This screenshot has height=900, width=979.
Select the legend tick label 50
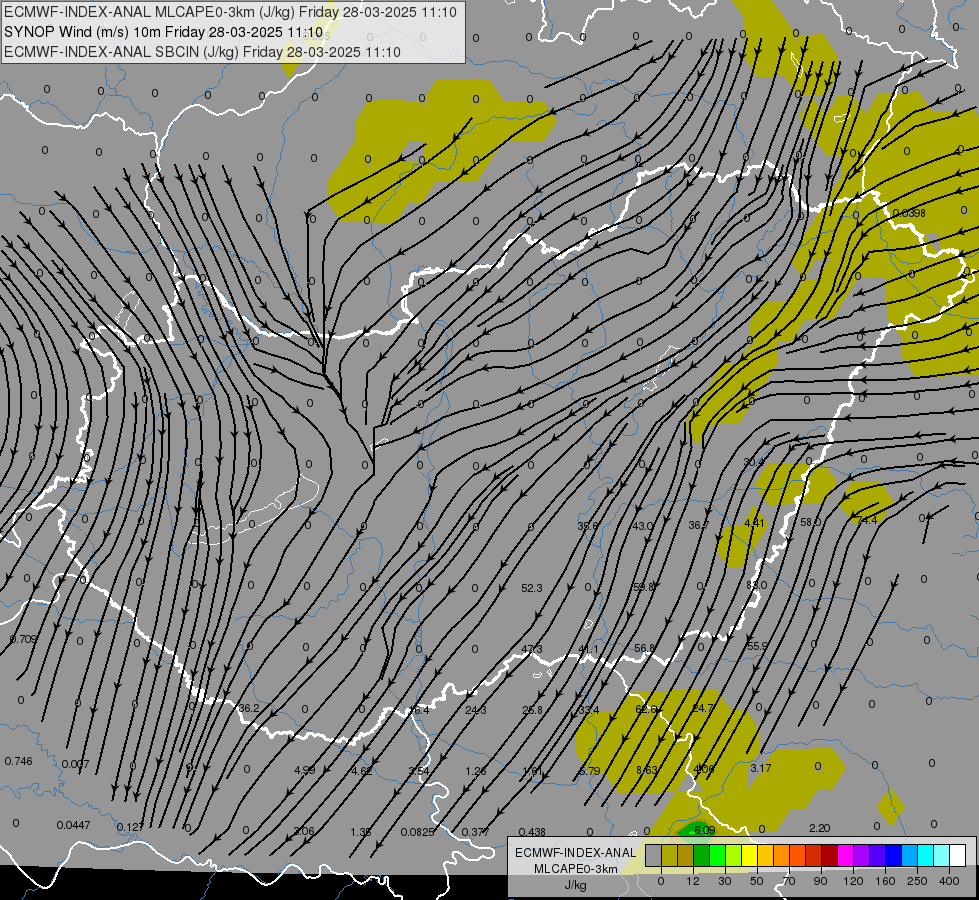757,881
